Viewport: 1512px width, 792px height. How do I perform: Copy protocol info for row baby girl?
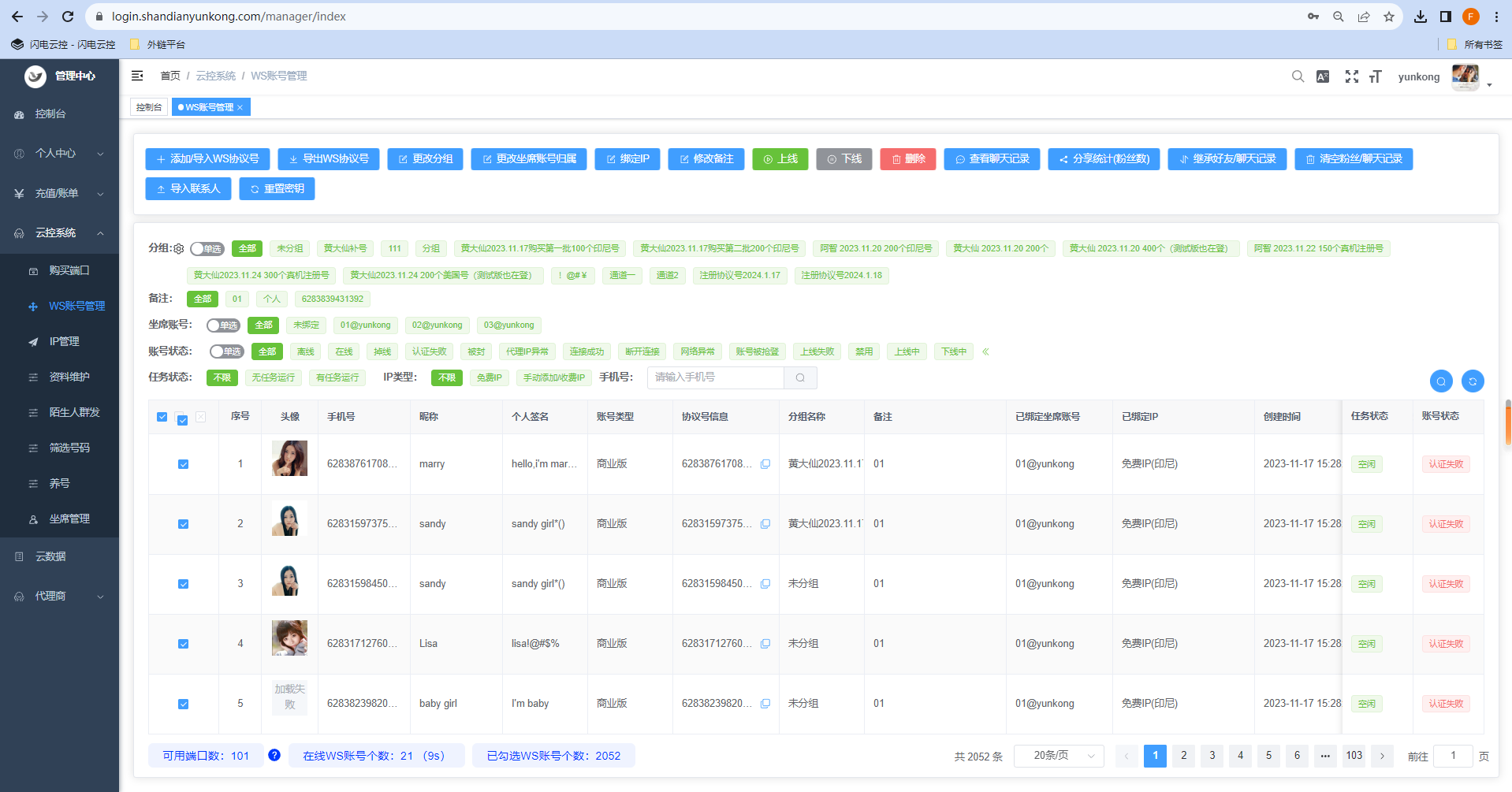pyautogui.click(x=765, y=704)
